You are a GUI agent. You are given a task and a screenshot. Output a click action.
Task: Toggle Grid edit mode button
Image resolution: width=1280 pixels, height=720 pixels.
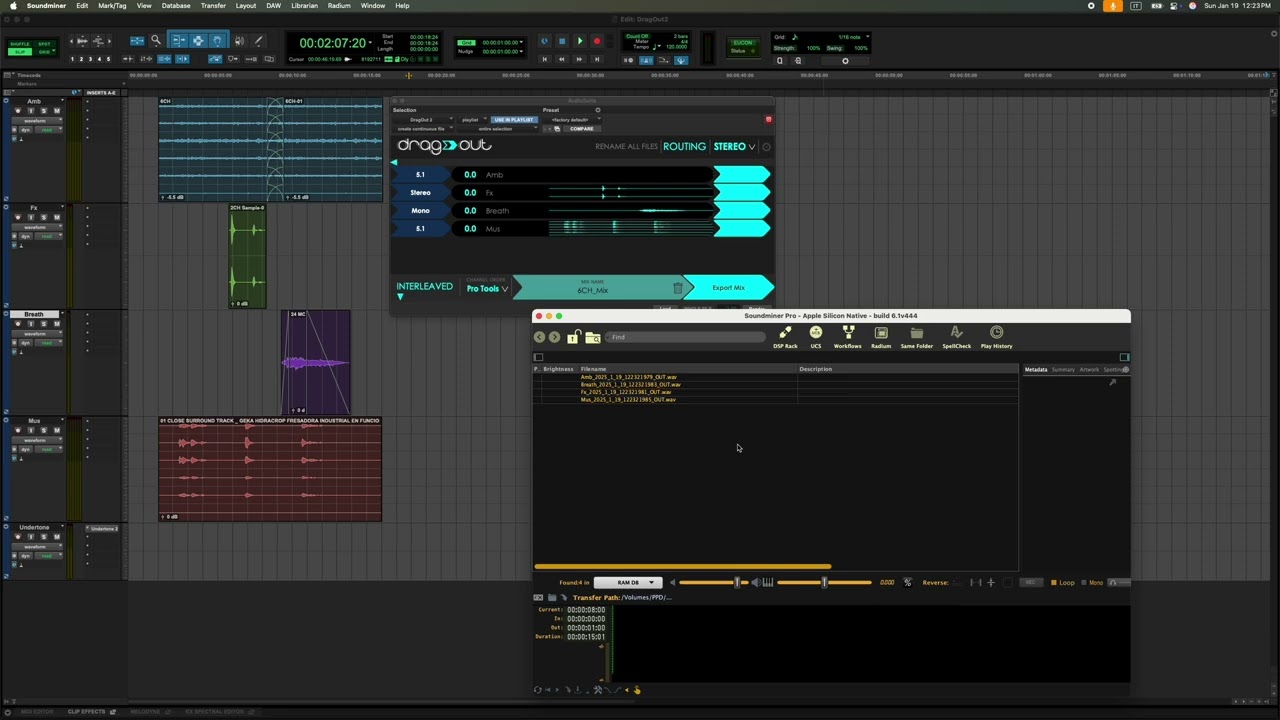[x=44, y=51]
